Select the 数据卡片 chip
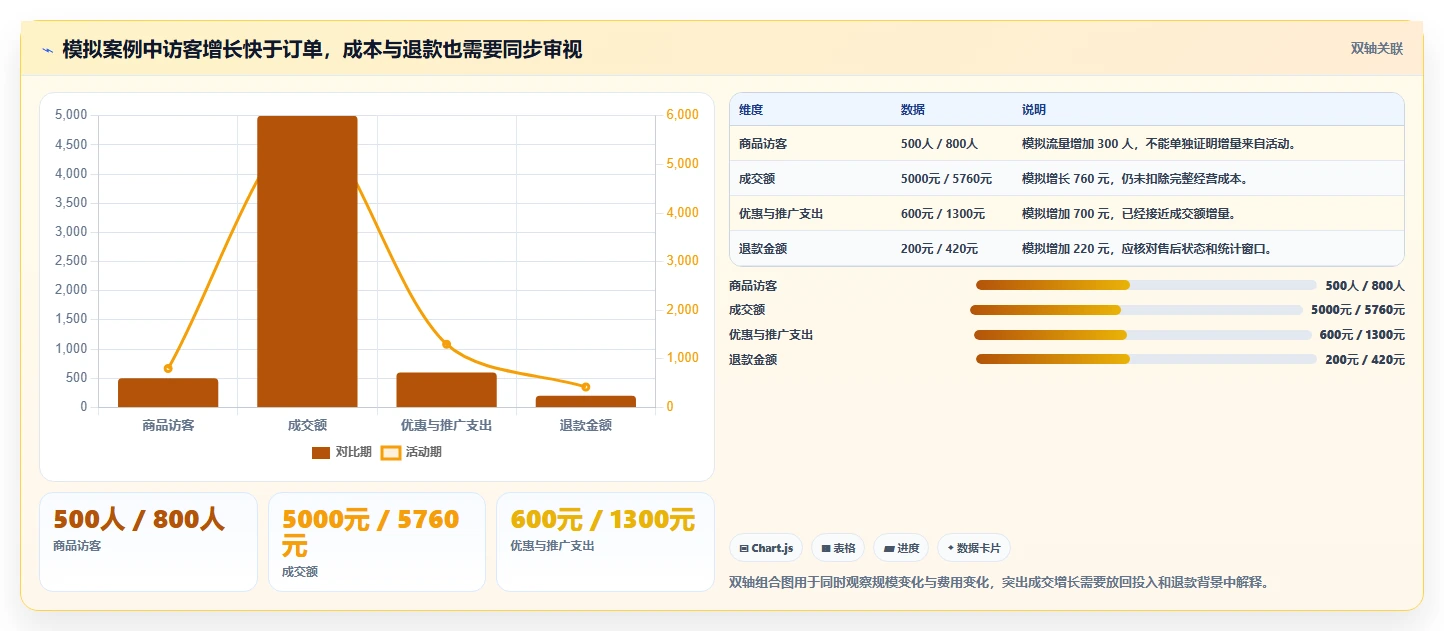This screenshot has height=631, width=1444. click(x=973, y=548)
